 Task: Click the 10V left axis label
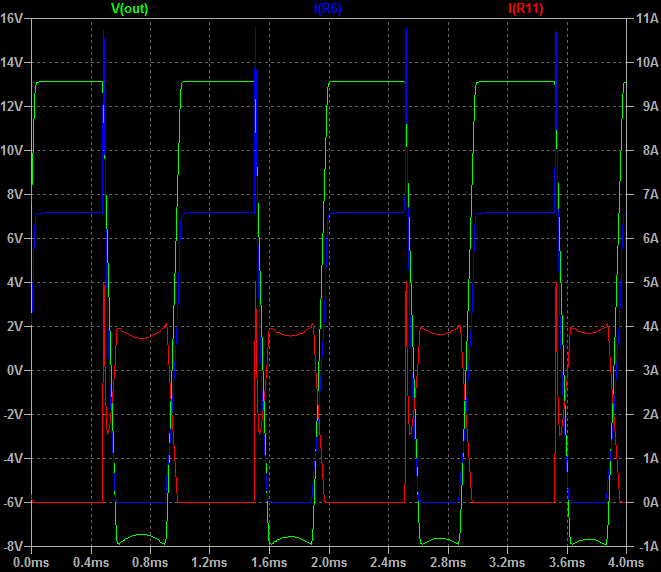tap(11, 150)
